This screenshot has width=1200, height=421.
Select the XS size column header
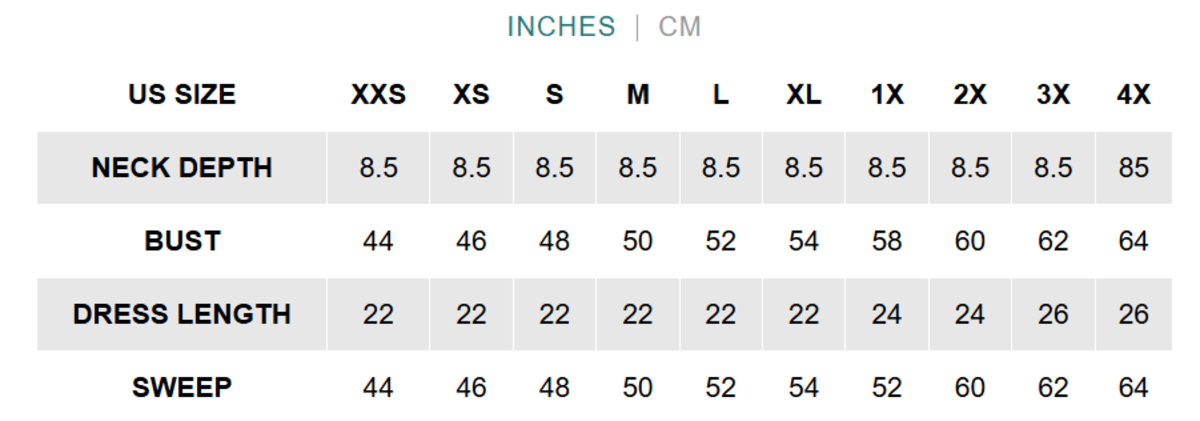click(x=471, y=95)
